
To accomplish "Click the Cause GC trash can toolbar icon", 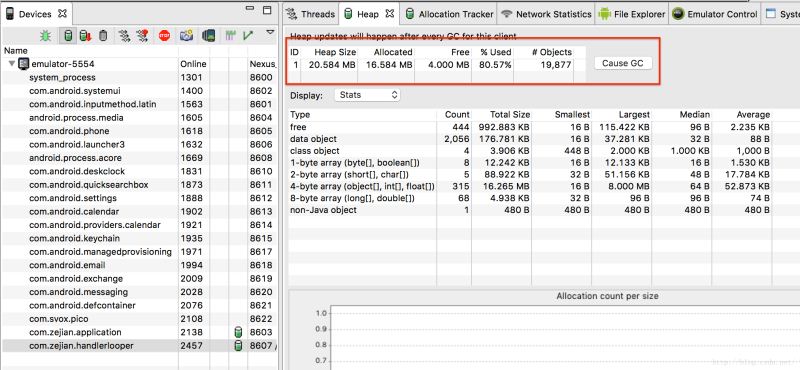I will pyautogui.click(x=103, y=36).
